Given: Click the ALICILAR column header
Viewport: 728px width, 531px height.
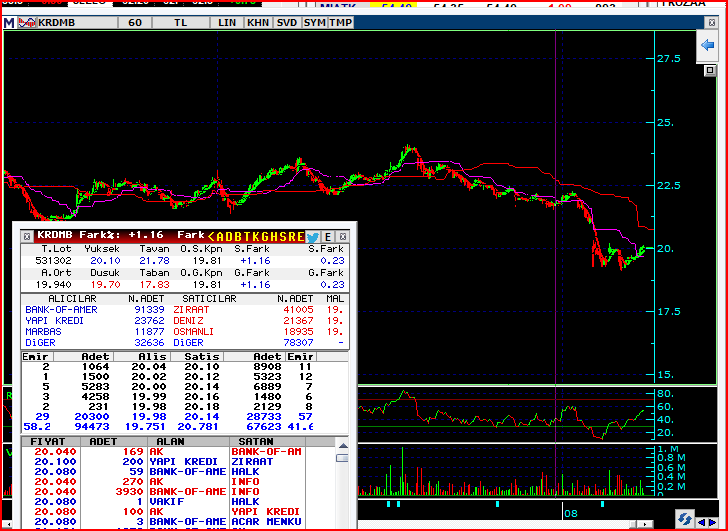Looking at the screenshot, I should pyautogui.click(x=72, y=298).
